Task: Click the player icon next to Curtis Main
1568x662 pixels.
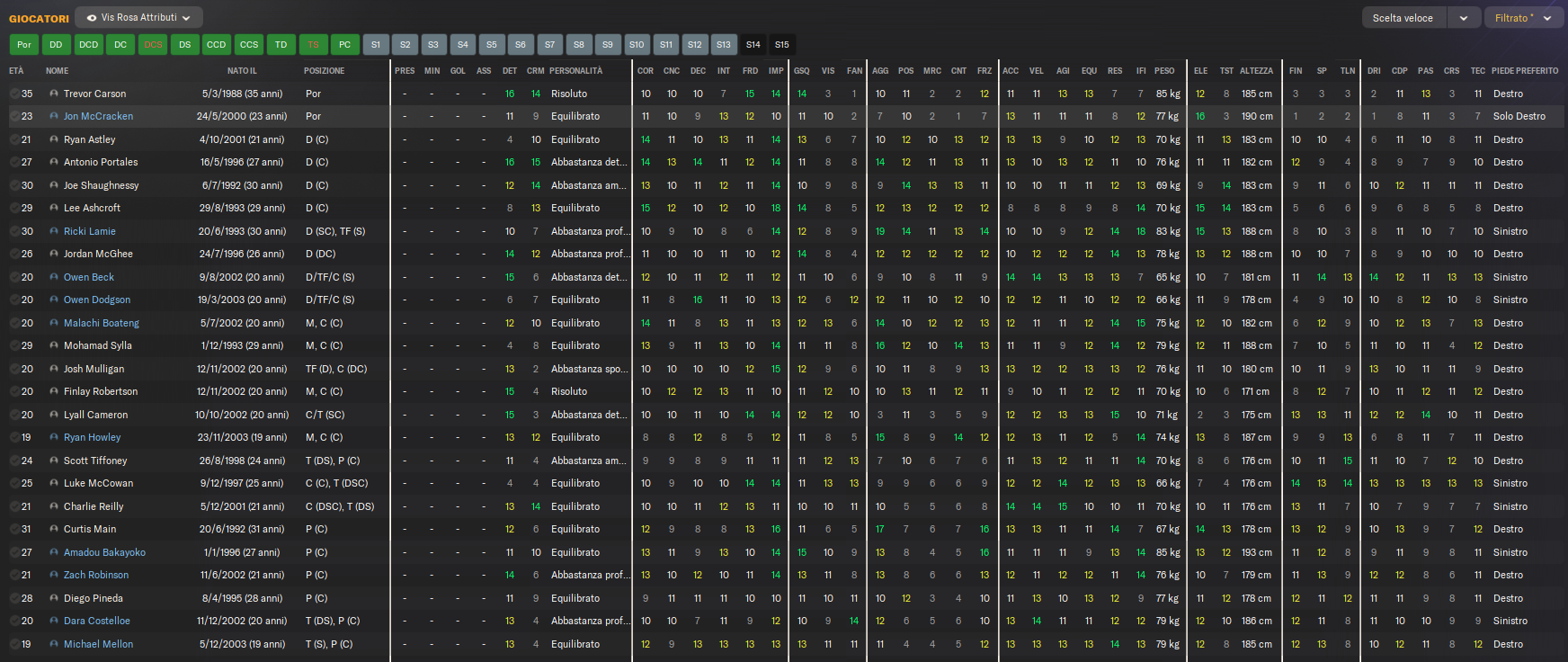Action: click(54, 530)
